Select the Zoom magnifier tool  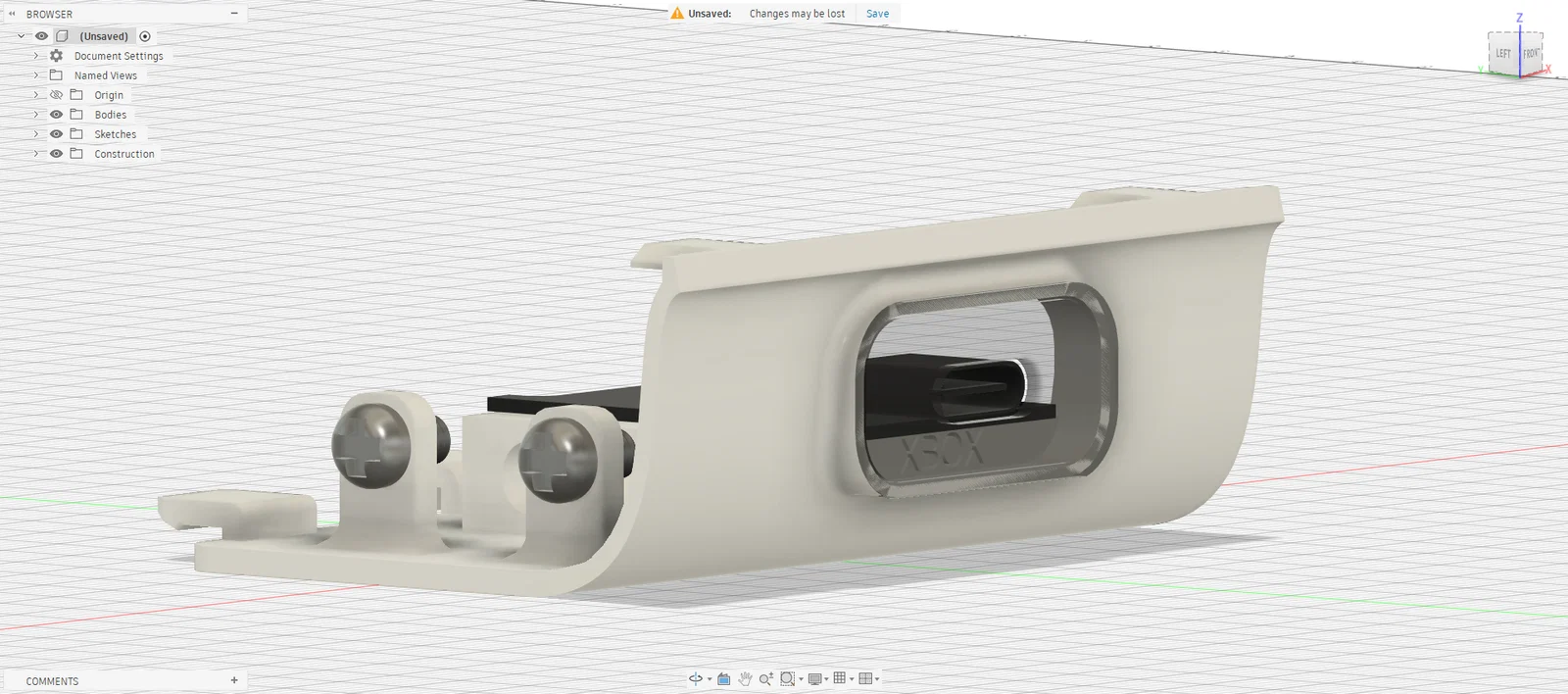[766, 678]
